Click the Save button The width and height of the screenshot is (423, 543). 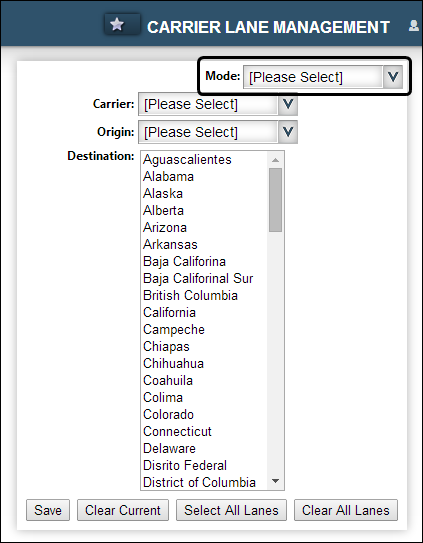click(x=48, y=510)
